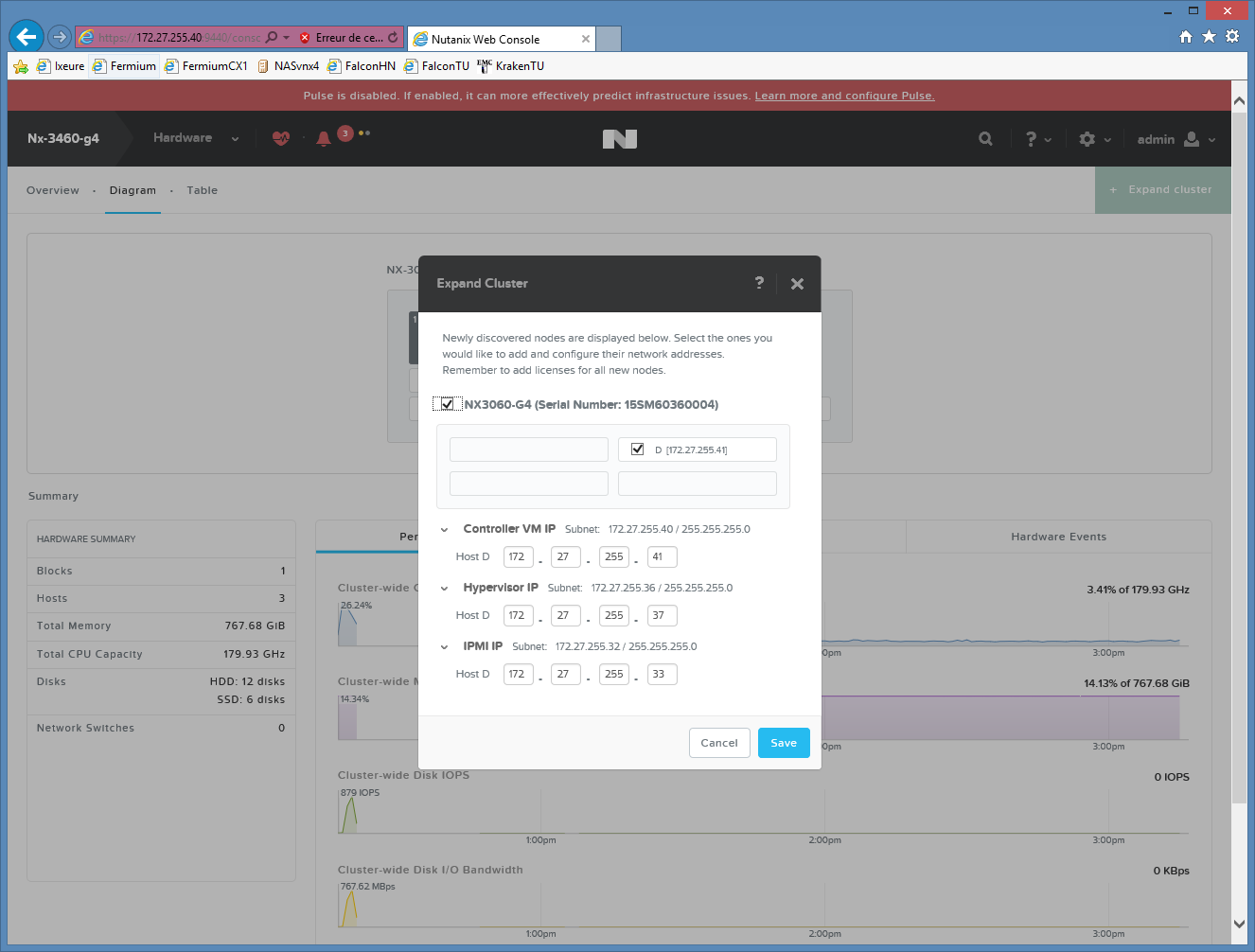Image resolution: width=1255 pixels, height=952 pixels.
Task: Switch to the Diagram tab
Action: tap(133, 190)
